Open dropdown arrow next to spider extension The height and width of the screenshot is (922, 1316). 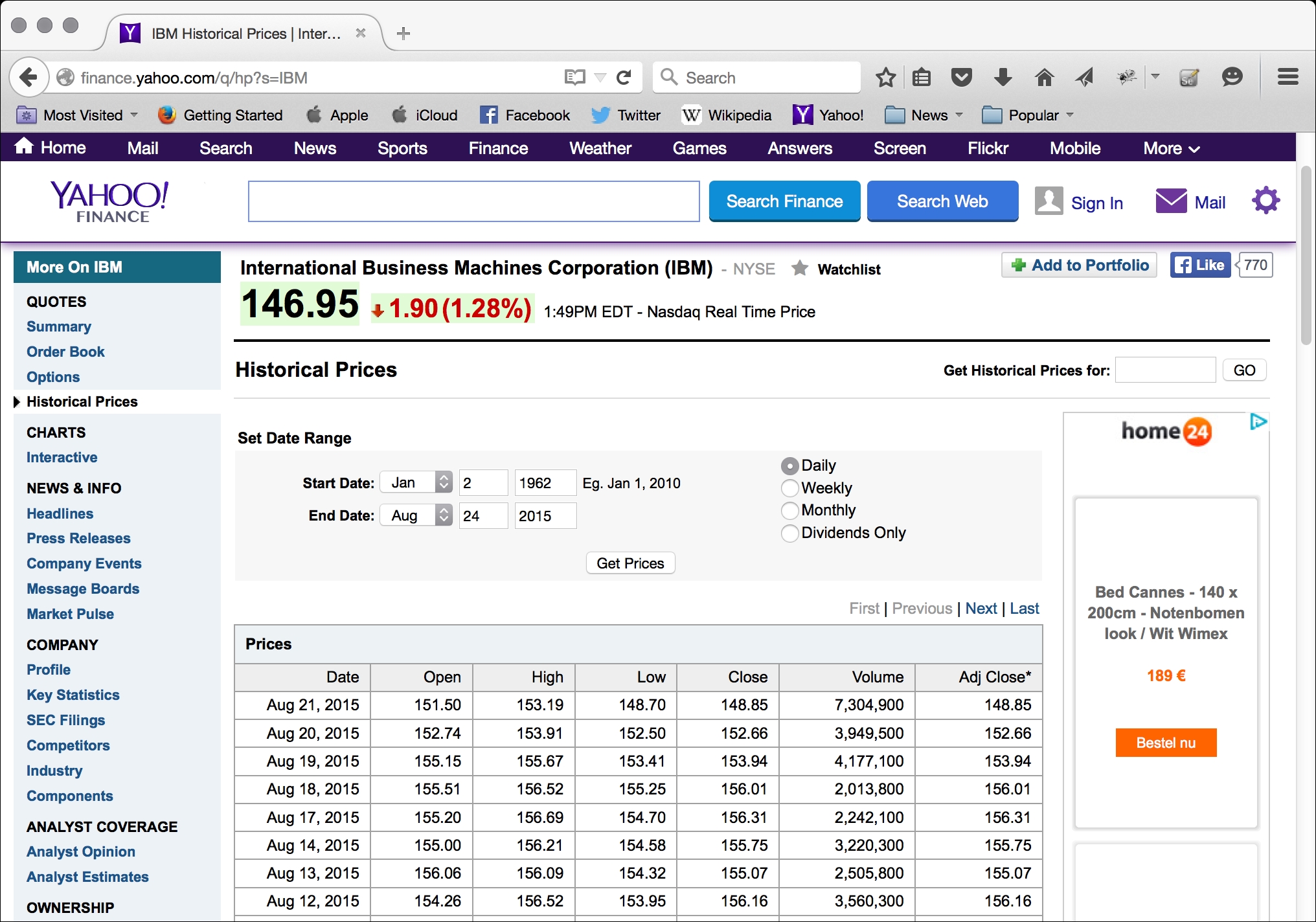coord(1155,77)
